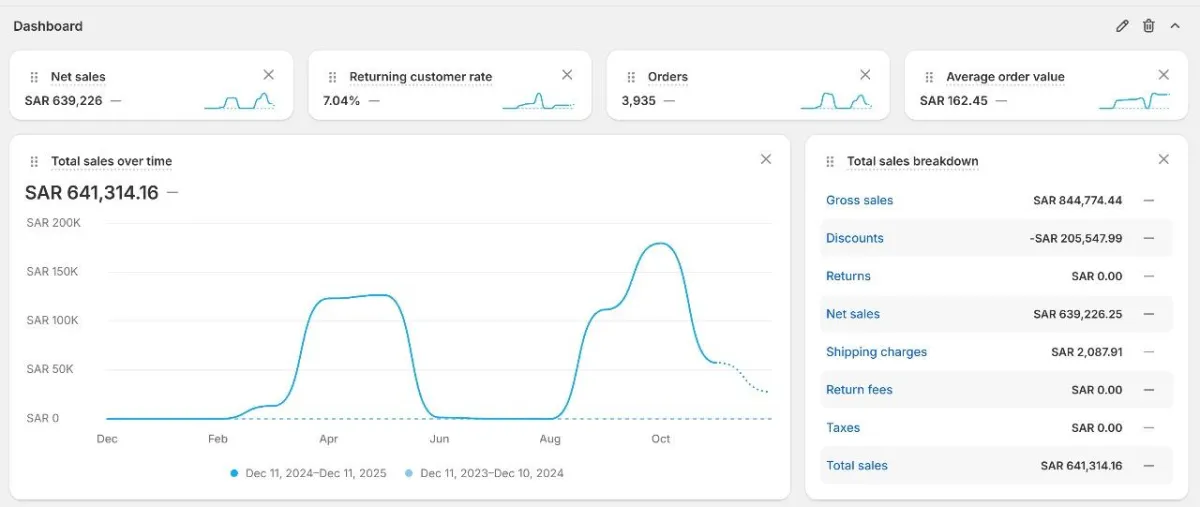This screenshot has height=507, width=1200.
Task: Click the pencil edit dashboard icon
Action: coord(1122,26)
